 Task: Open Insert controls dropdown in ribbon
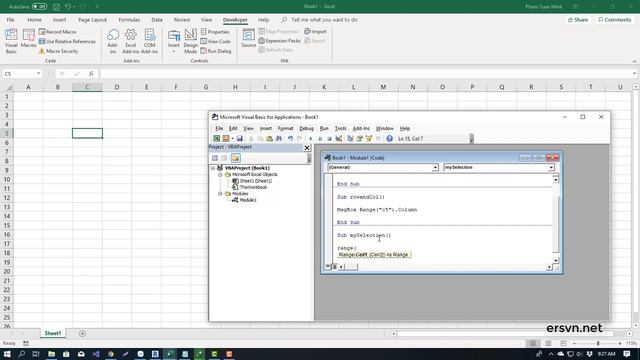tap(174, 41)
